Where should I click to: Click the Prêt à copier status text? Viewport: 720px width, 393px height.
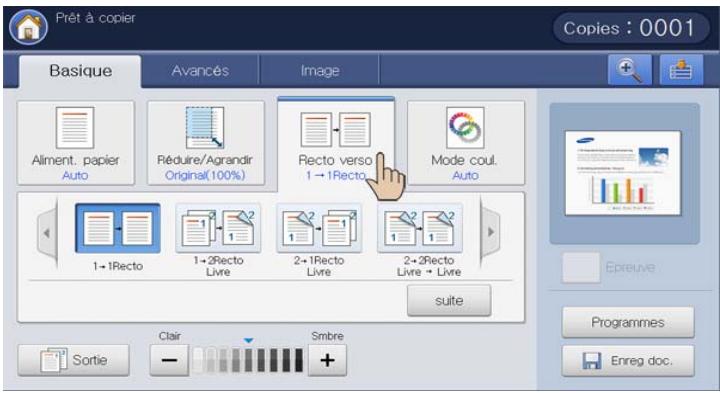point(96,18)
